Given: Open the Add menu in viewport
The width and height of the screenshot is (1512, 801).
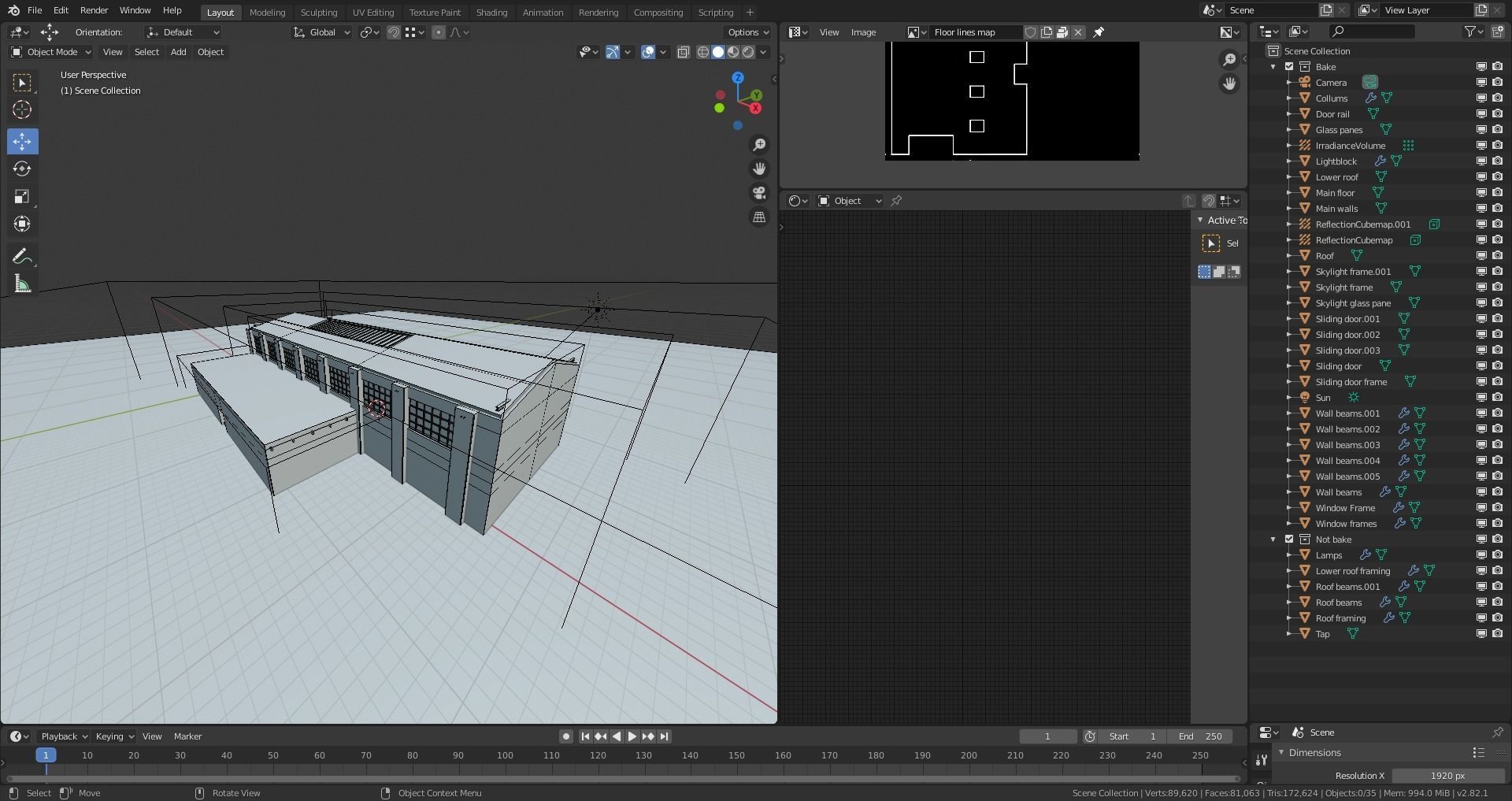Looking at the screenshot, I should coord(178,52).
